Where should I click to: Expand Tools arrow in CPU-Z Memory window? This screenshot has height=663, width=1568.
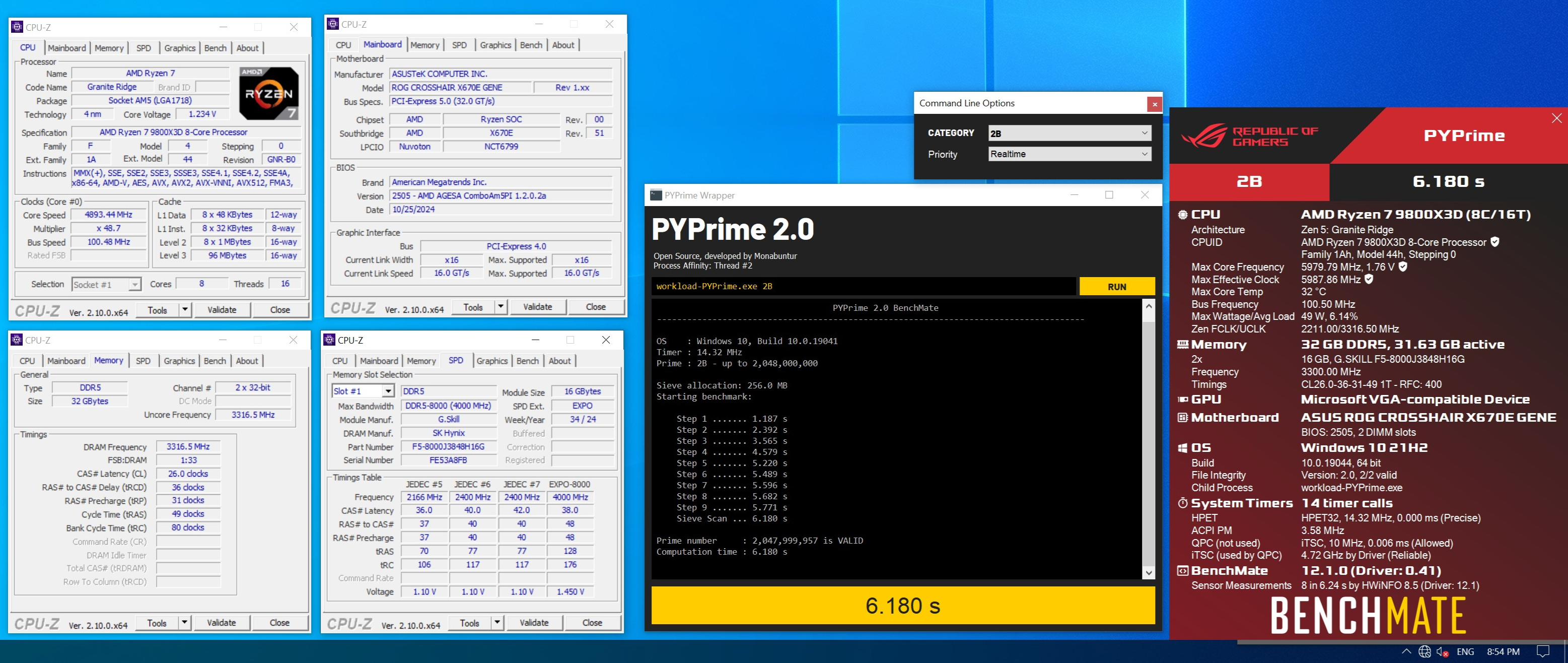coord(184,623)
